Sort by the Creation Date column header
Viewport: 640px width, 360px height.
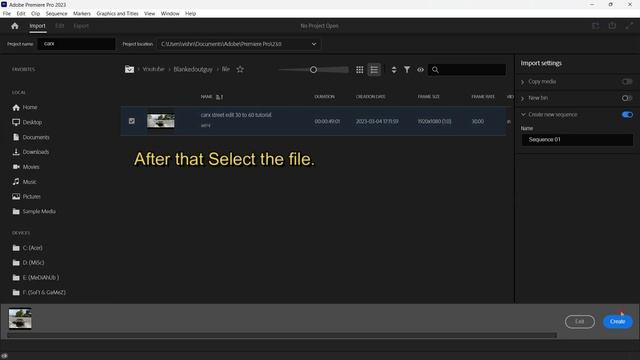pyautogui.click(x=371, y=97)
